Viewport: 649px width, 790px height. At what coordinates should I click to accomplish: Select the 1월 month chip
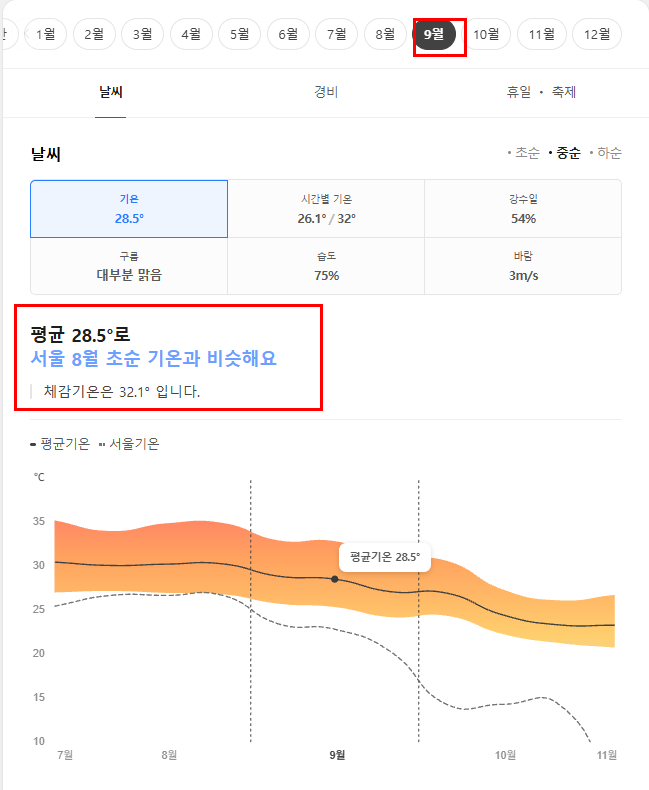point(45,34)
